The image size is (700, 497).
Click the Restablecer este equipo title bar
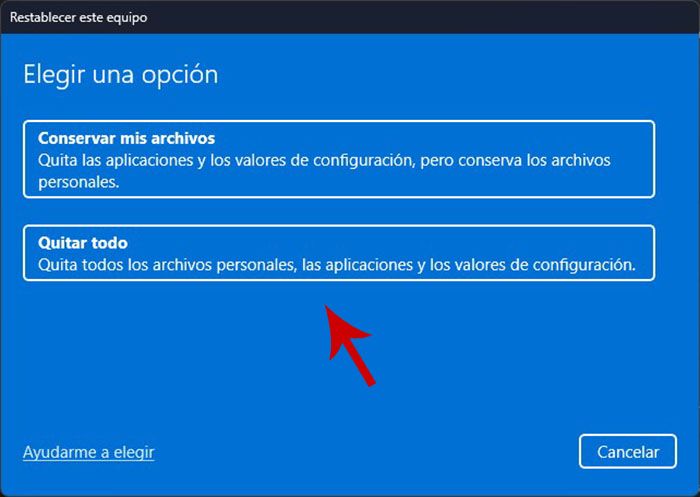pos(350,17)
